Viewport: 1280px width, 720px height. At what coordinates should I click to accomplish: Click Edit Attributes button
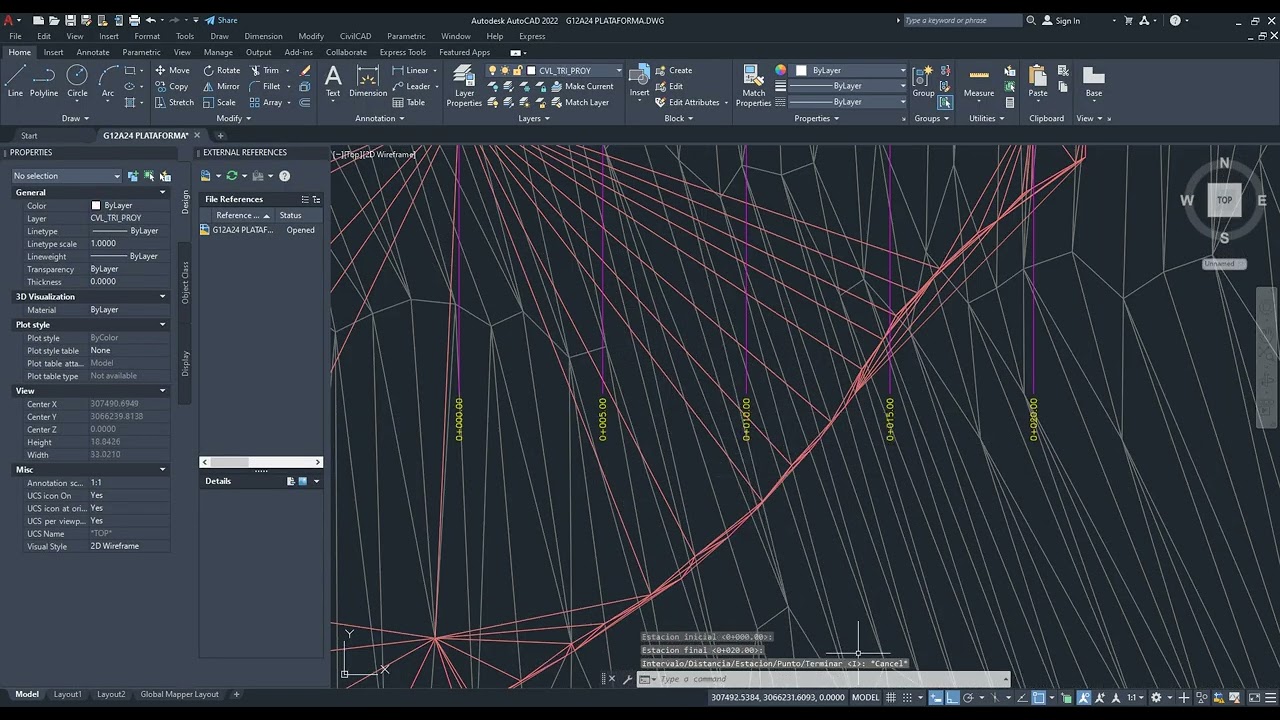click(x=688, y=102)
